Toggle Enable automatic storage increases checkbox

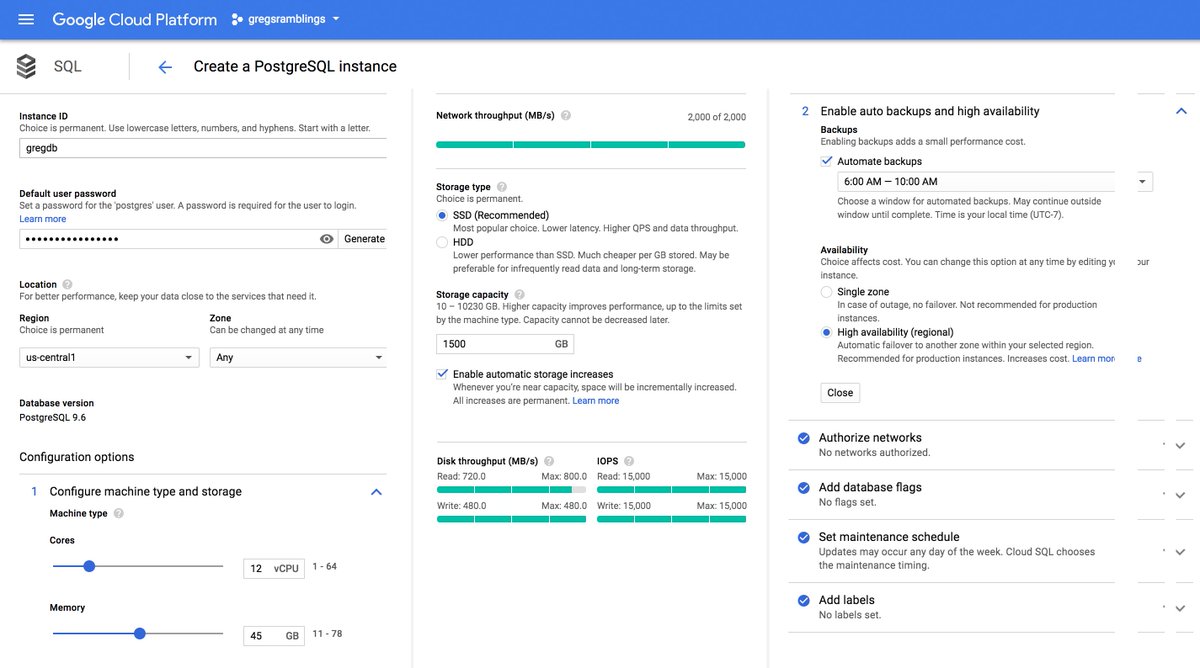coord(443,374)
